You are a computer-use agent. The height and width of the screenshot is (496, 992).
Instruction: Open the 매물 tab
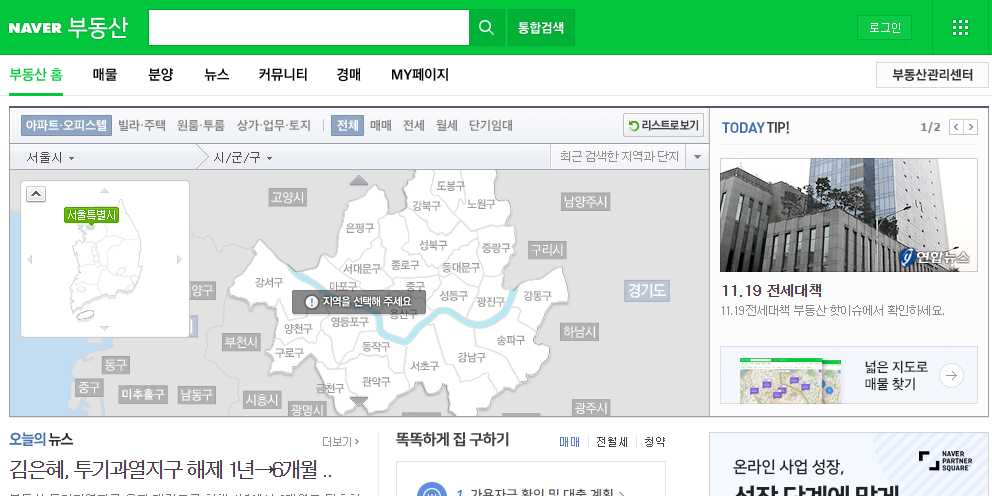105,75
